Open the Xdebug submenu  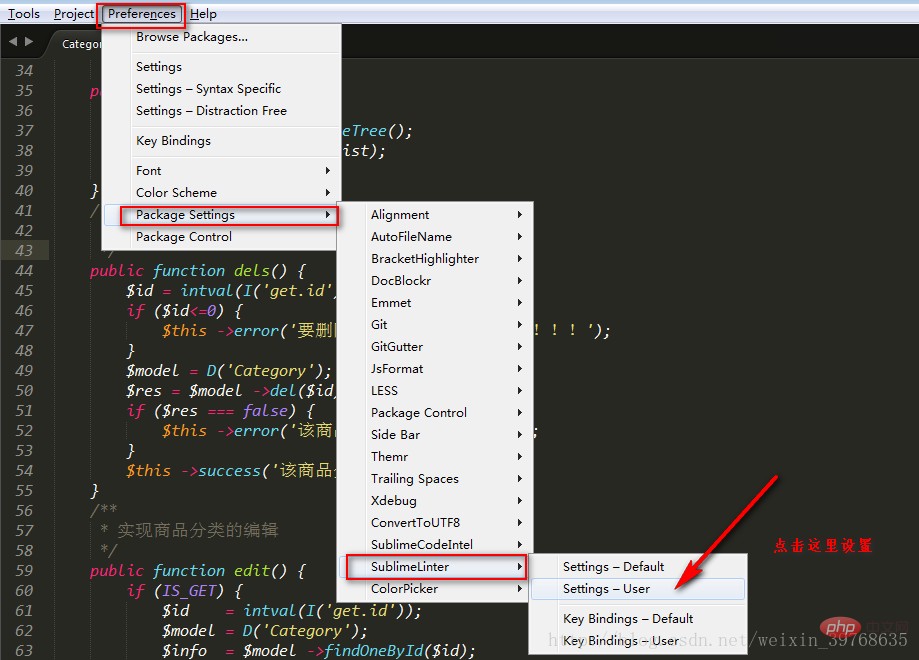point(435,501)
